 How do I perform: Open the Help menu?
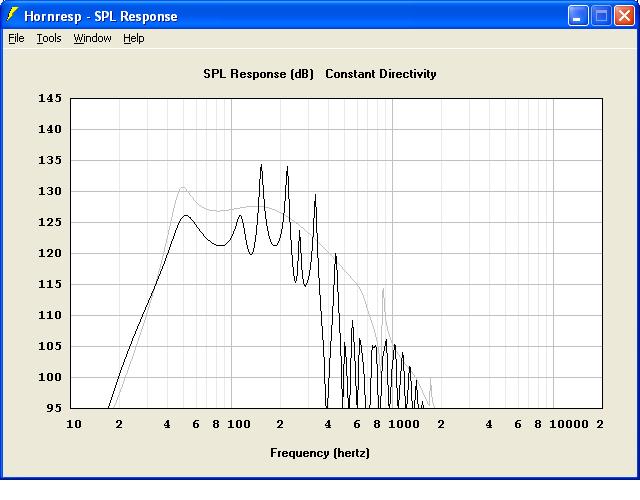click(x=134, y=38)
